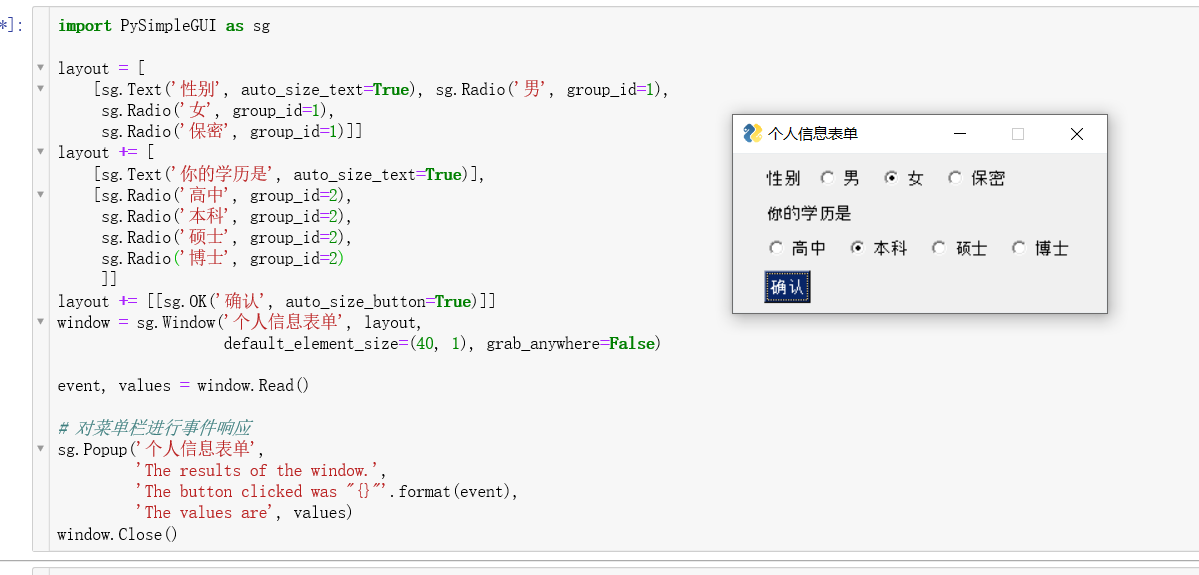Viewport: 1199px width, 575px height.
Task: Pick the 高中 education radio button
Action: tap(776, 248)
